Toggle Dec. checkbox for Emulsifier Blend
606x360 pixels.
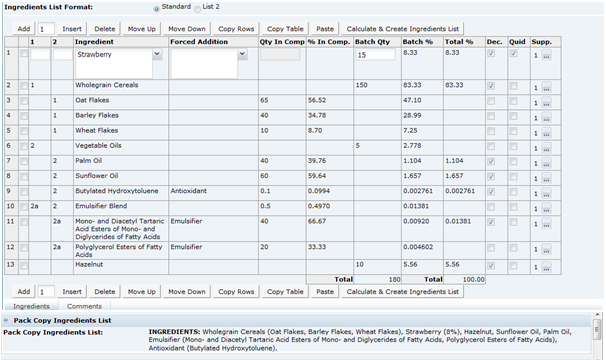(x=491, y=207)
